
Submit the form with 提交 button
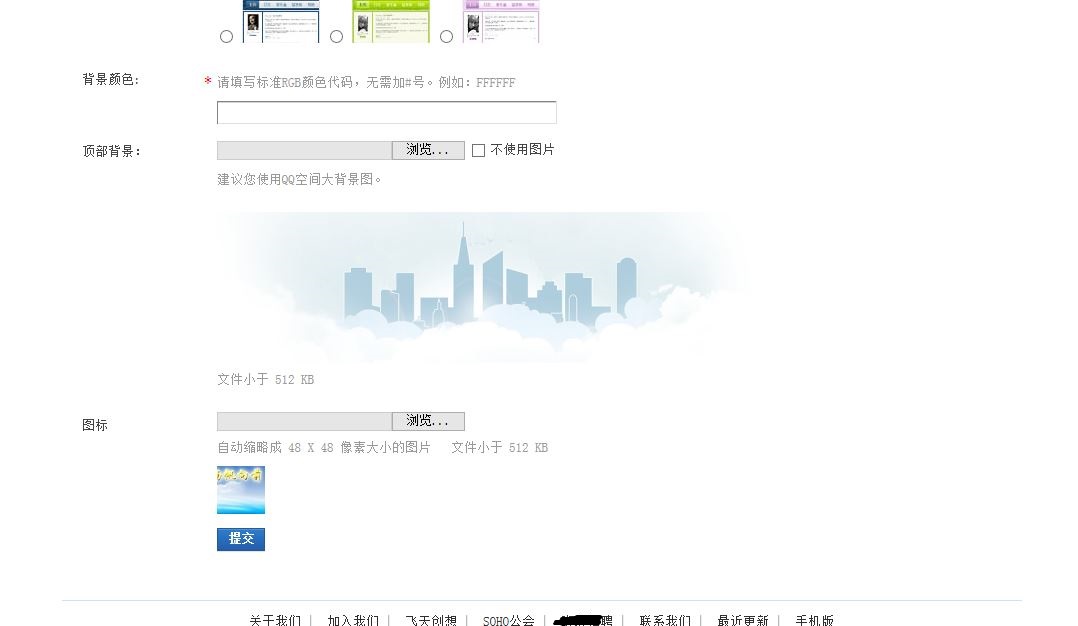[241, 539]
